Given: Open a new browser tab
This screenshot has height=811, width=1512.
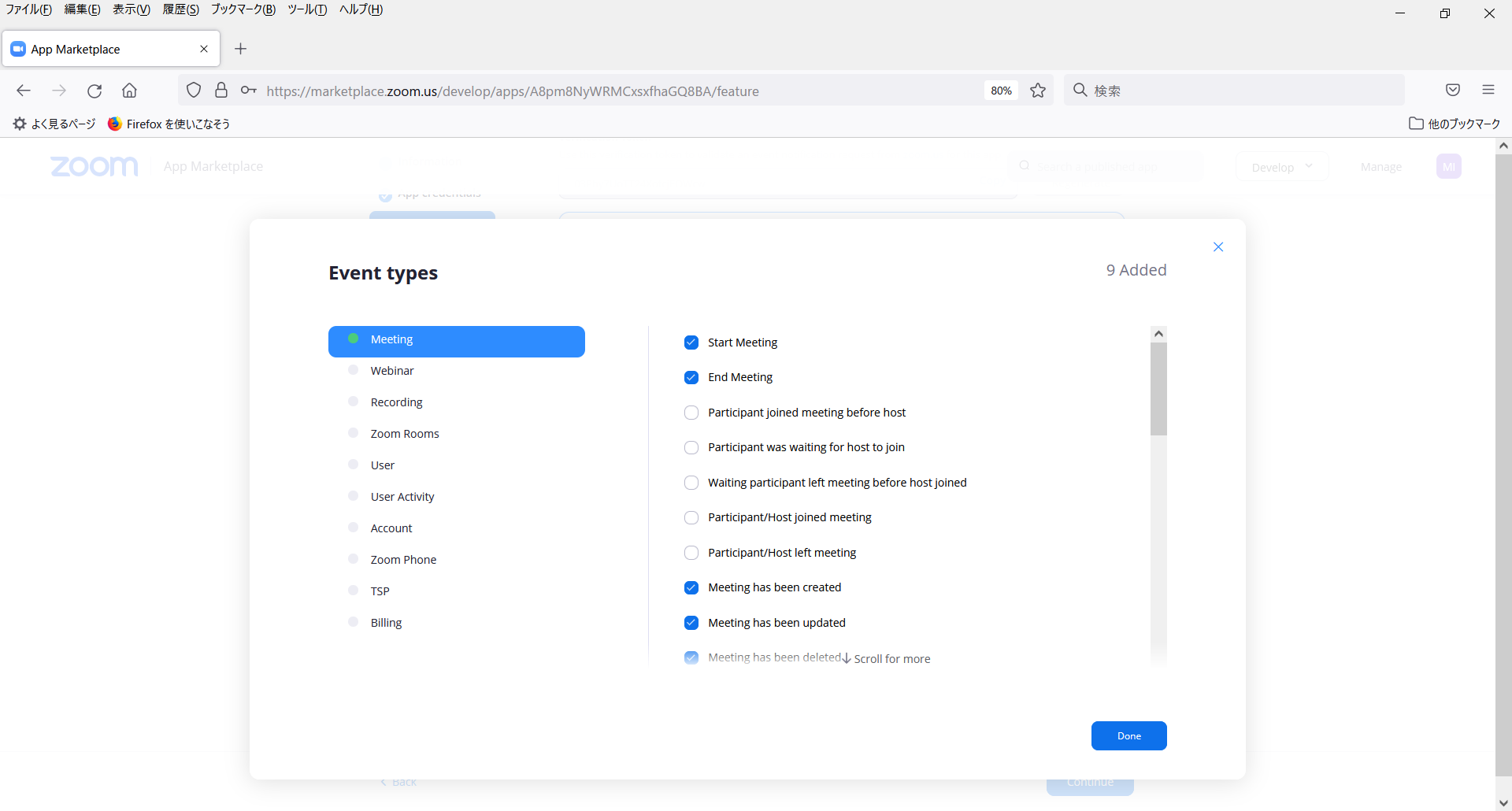Looking at the screenshot, I should pyautogui.click(x=241, y=49).
